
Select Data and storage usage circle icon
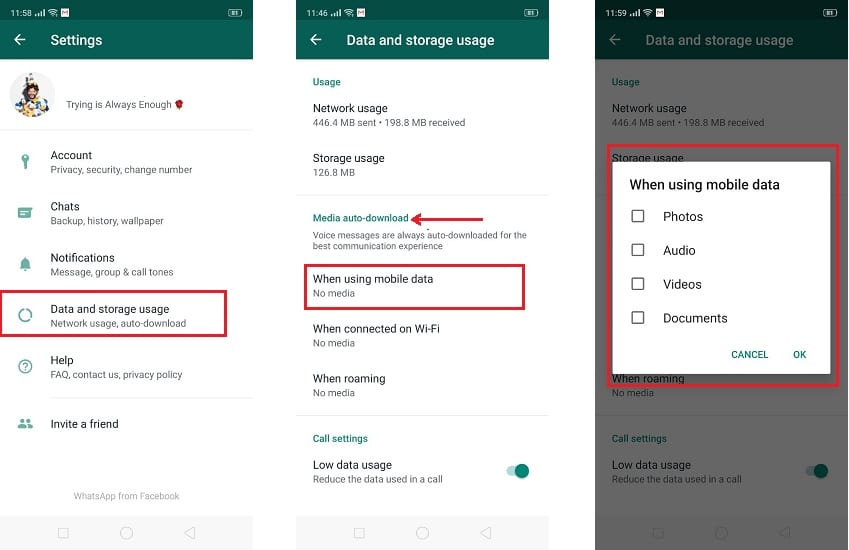coord(25,315)
